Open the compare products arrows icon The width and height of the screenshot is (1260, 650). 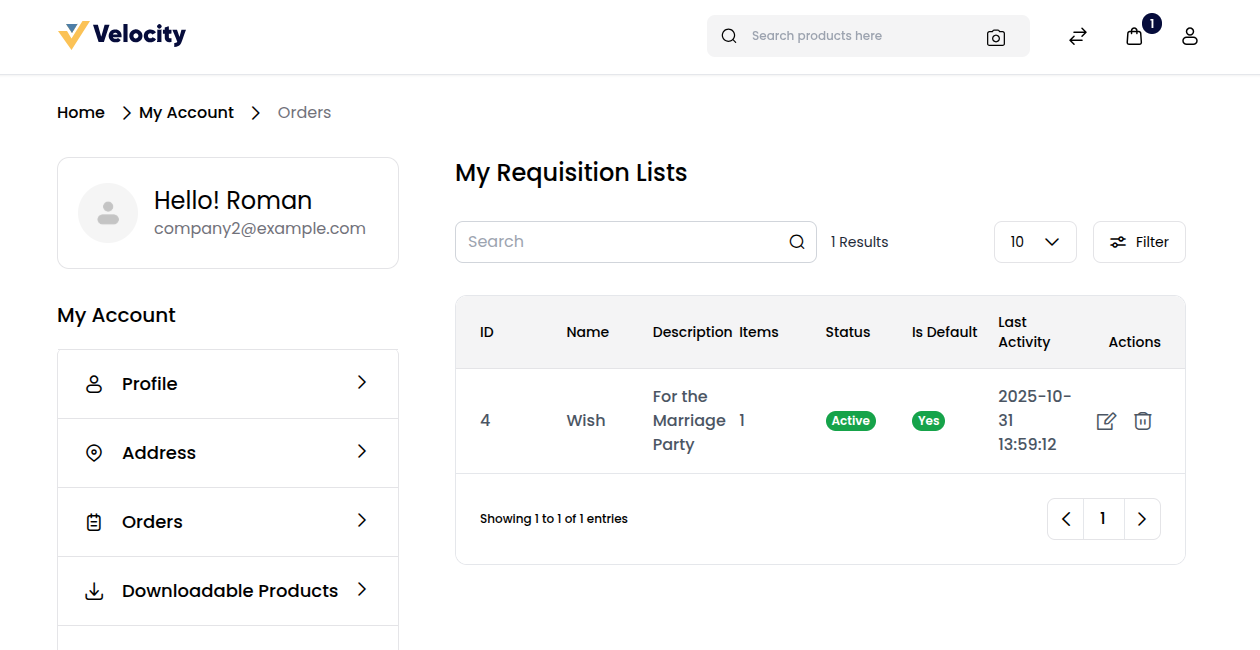click(1077, 36)
